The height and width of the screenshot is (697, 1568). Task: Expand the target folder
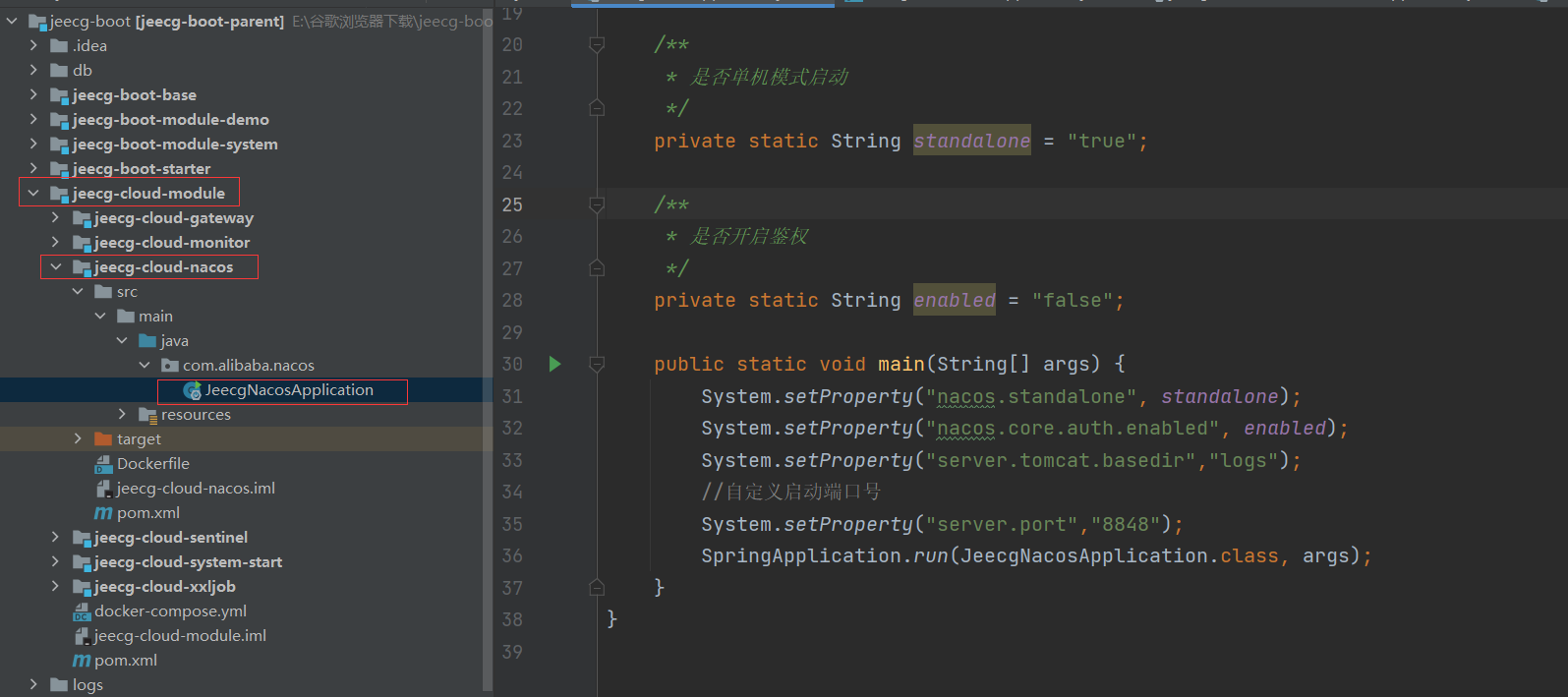tap(78, 438)
